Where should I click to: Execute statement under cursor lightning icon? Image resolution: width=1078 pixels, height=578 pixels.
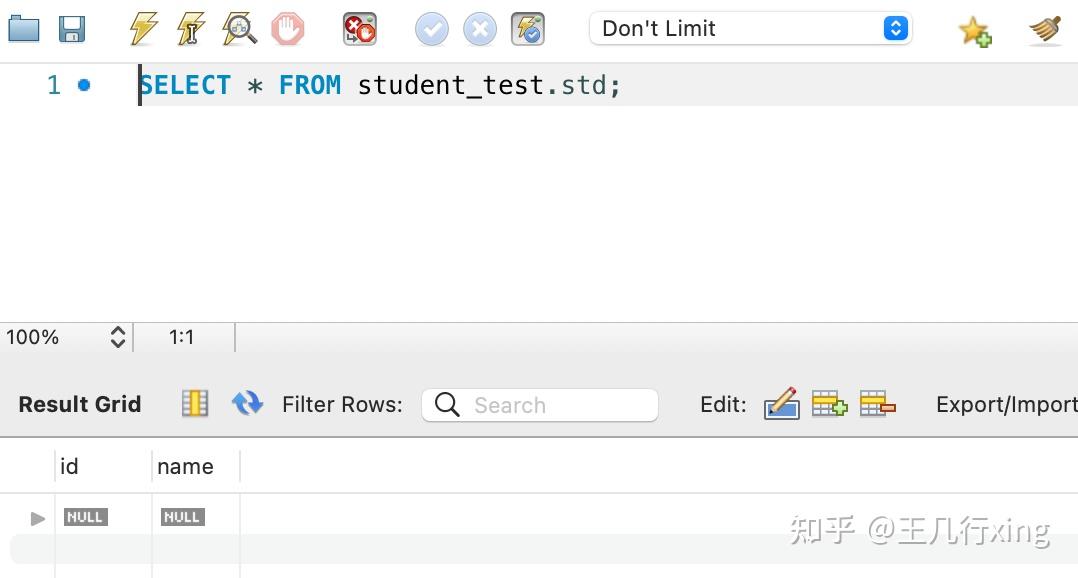tap(190, 30)
